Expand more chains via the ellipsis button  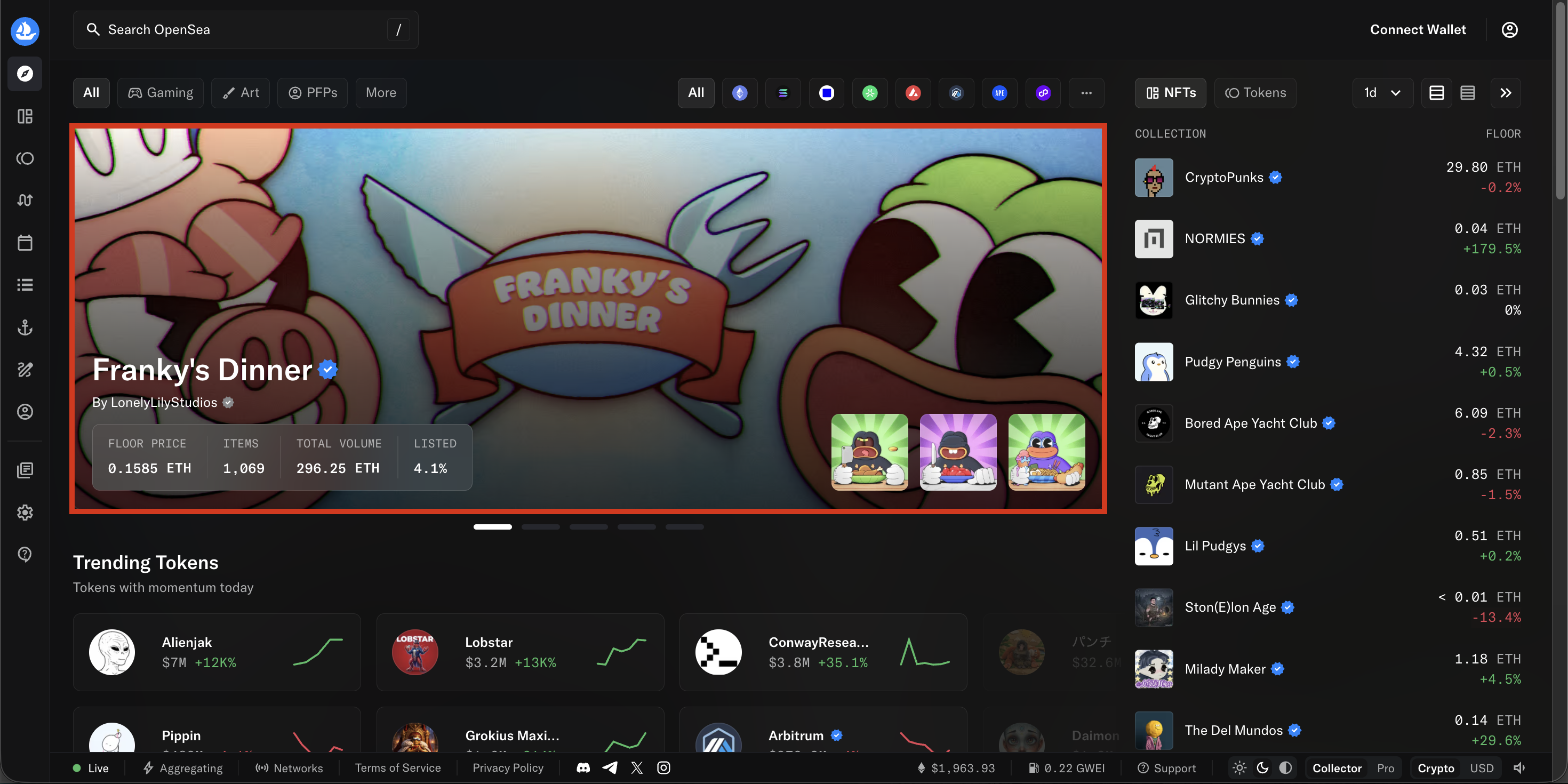[x=1086, y=92]
